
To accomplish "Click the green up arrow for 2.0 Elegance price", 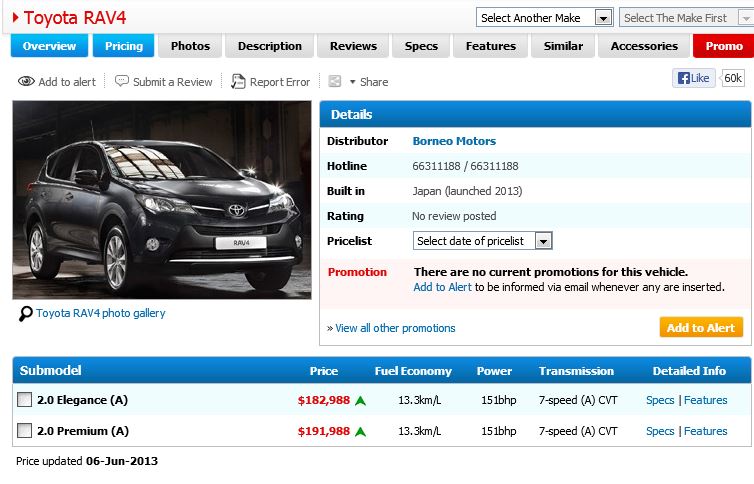I will (360, 400).
